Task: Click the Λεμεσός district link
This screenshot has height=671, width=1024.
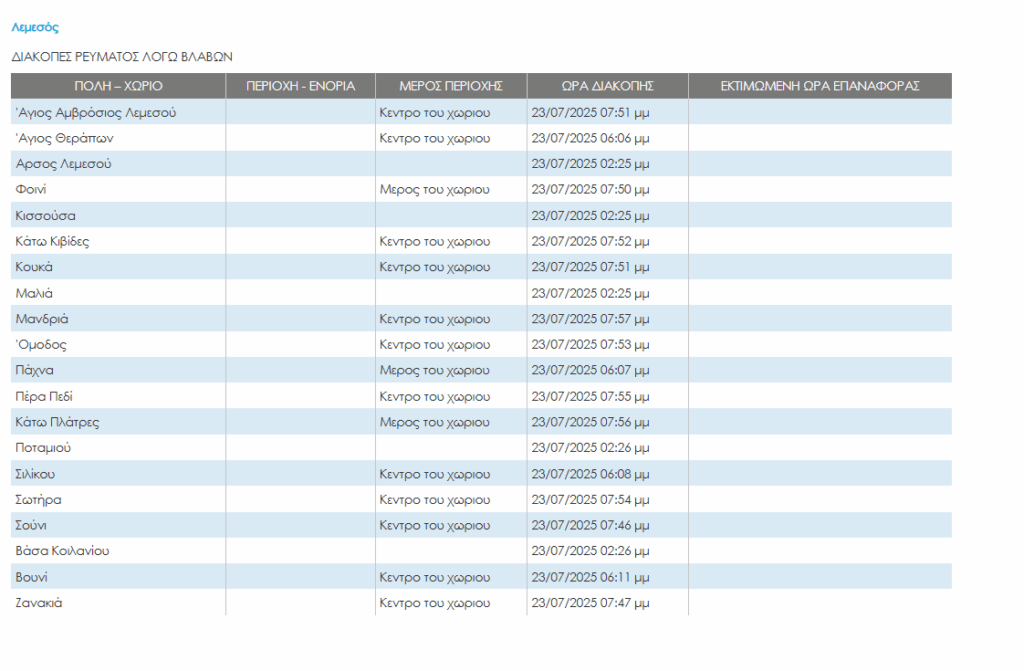Action: click(x=35, y=28)
